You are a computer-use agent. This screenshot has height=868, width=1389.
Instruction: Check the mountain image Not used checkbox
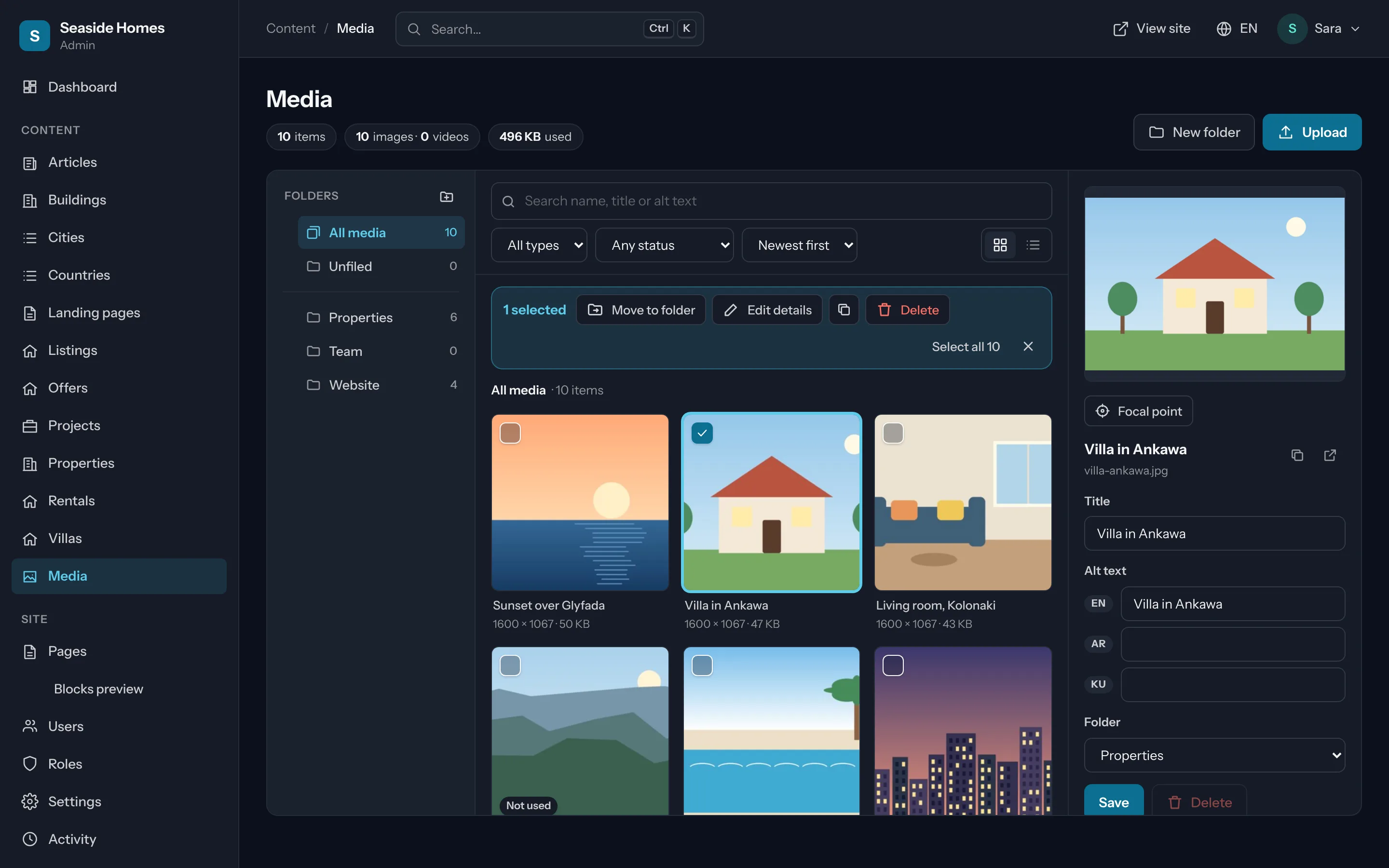tap(510, 665)
